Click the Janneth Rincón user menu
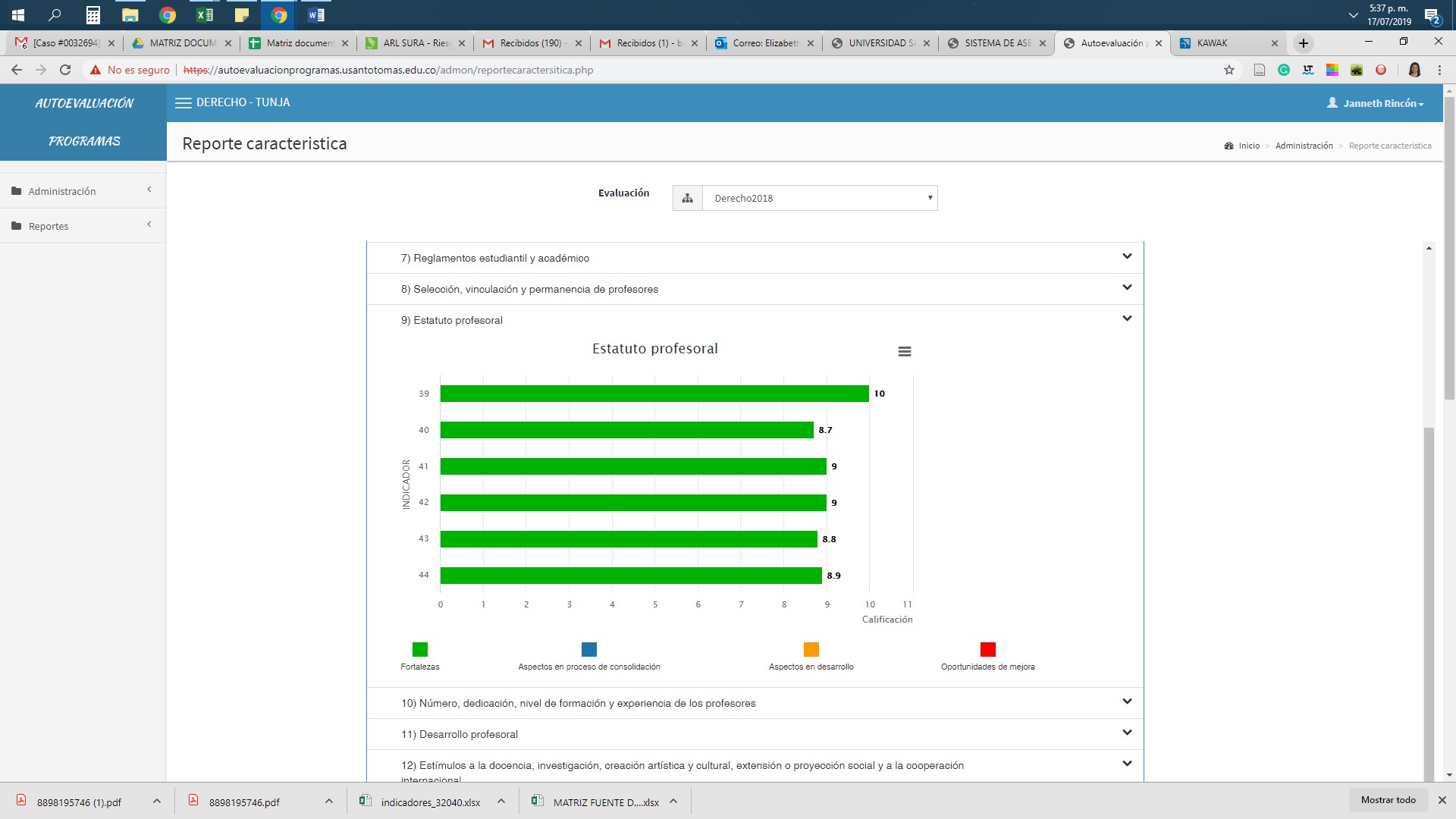 1375,103
